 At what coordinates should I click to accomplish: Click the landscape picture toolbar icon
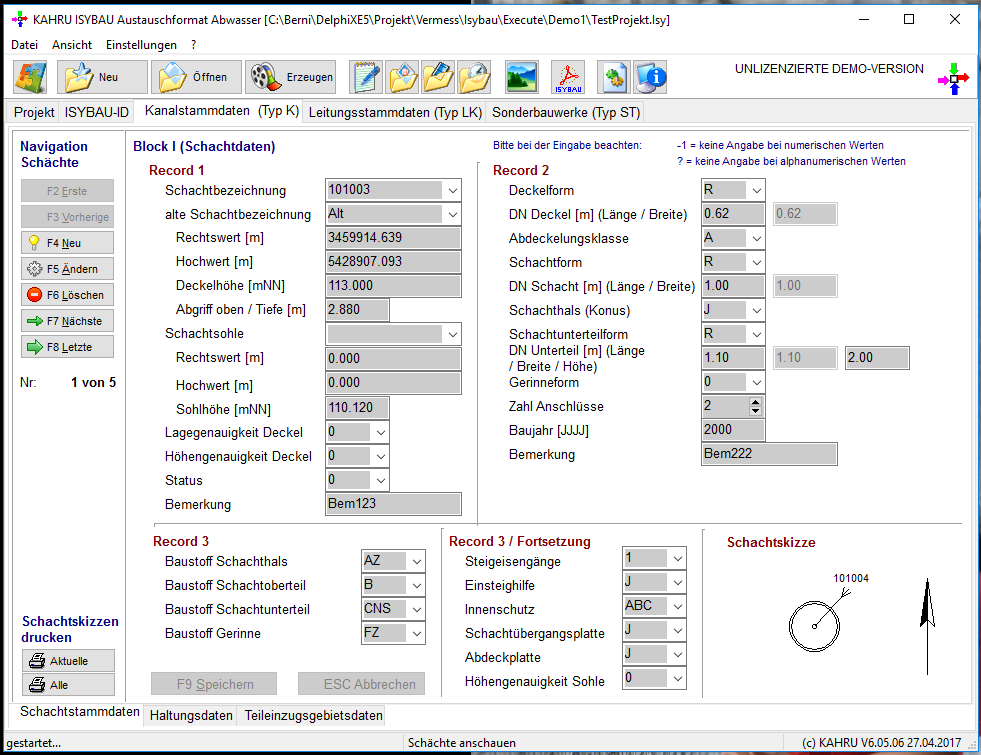coord(522,77)
